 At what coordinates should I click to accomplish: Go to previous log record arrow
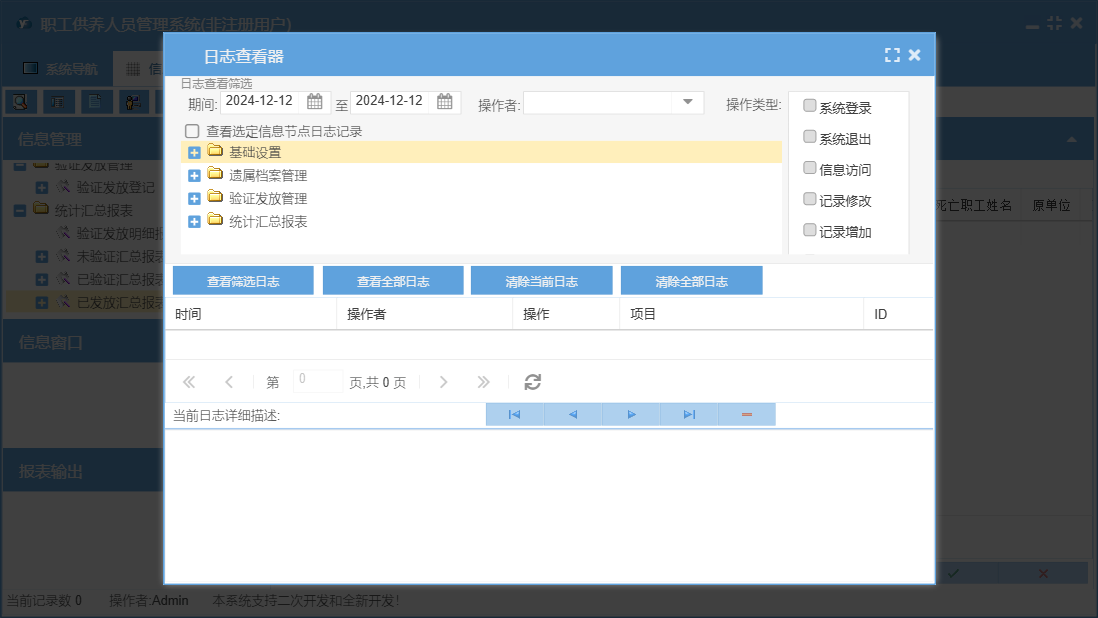click(x=573, y=414)
